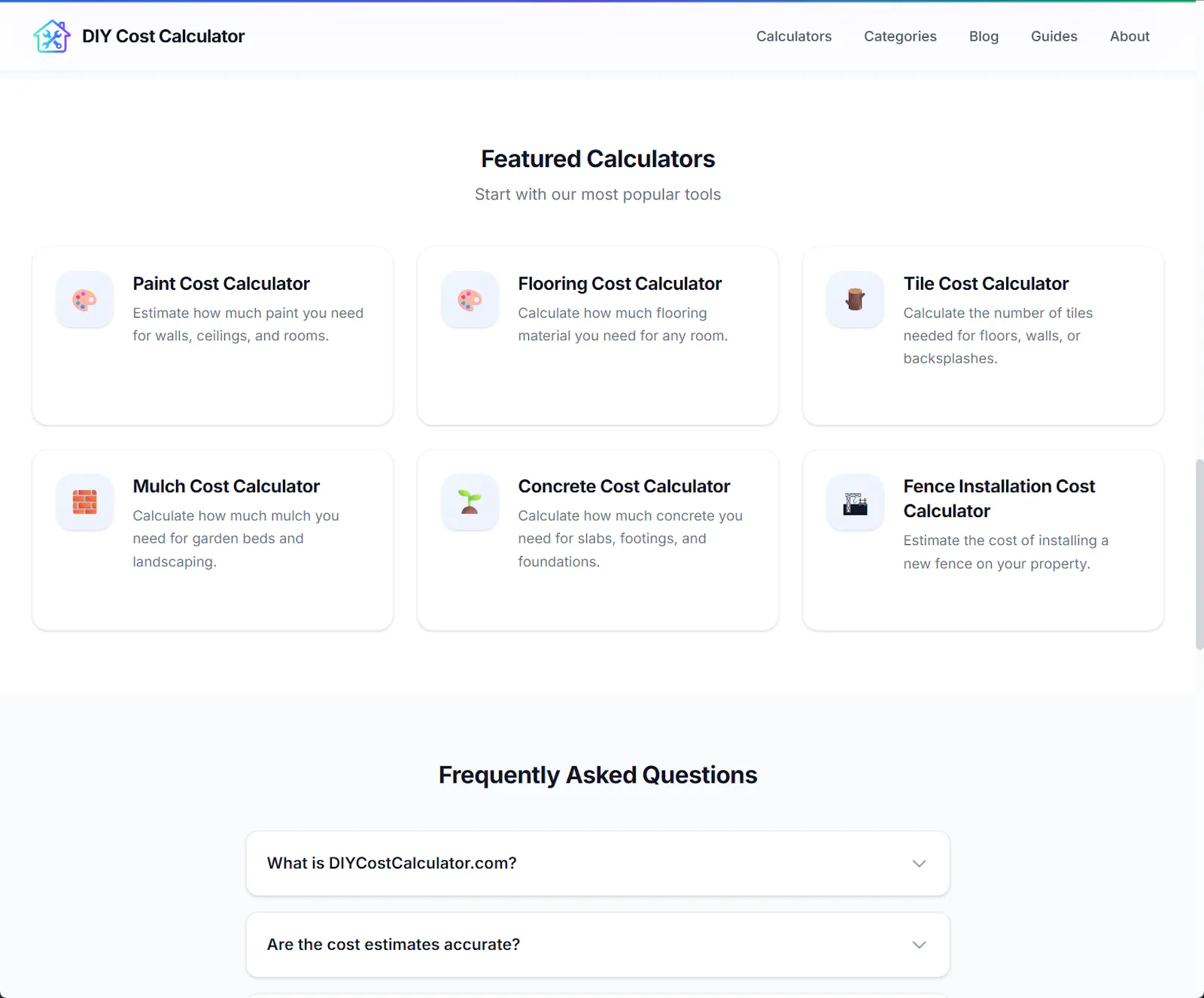Screen dimensions: 1204x998
Task: Click the palette icon on Flooring Cost Calculator card
Action: [x=470, y=300]
